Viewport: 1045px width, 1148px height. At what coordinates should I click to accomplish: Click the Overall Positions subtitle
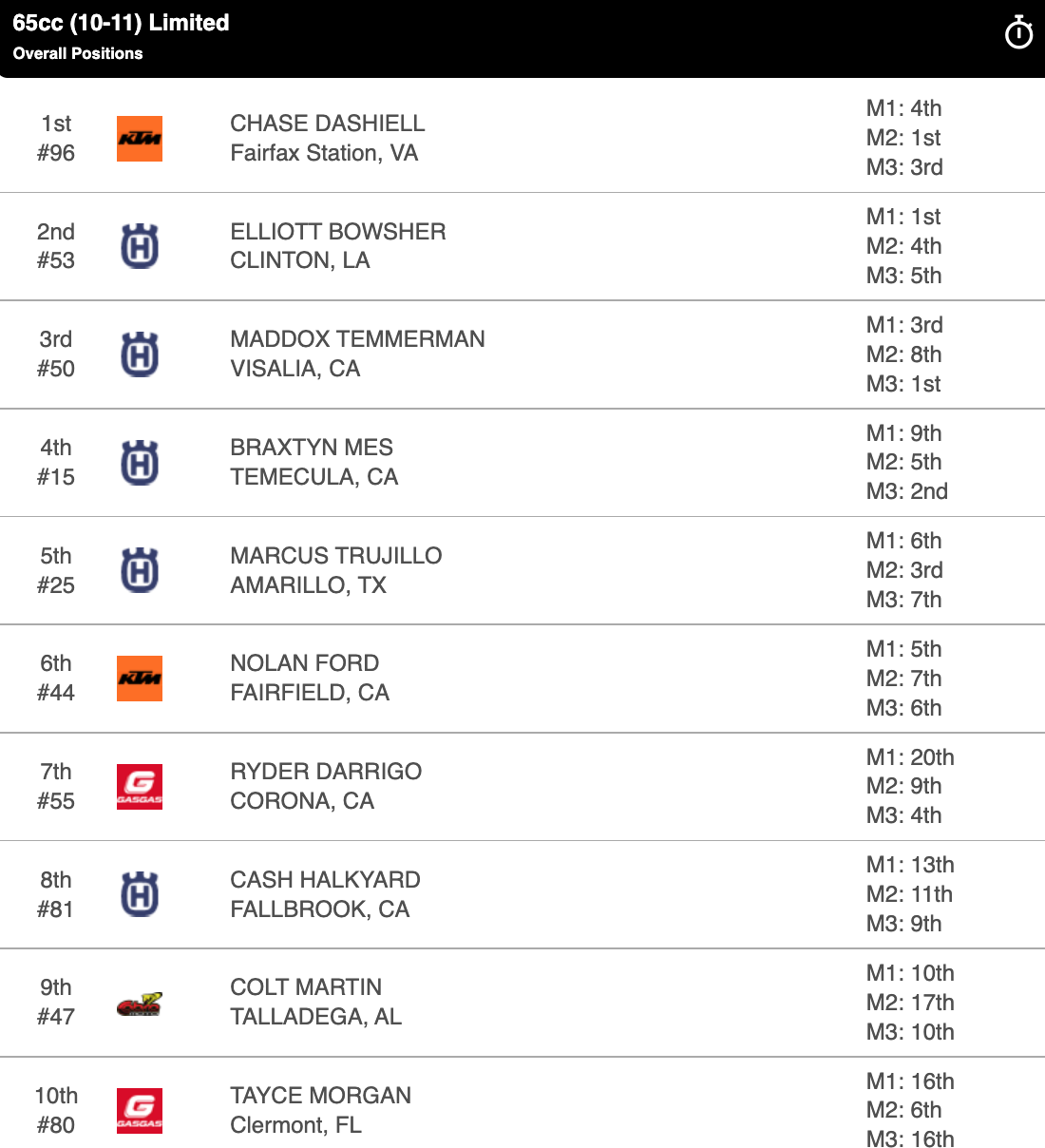(x=78, y=54)
